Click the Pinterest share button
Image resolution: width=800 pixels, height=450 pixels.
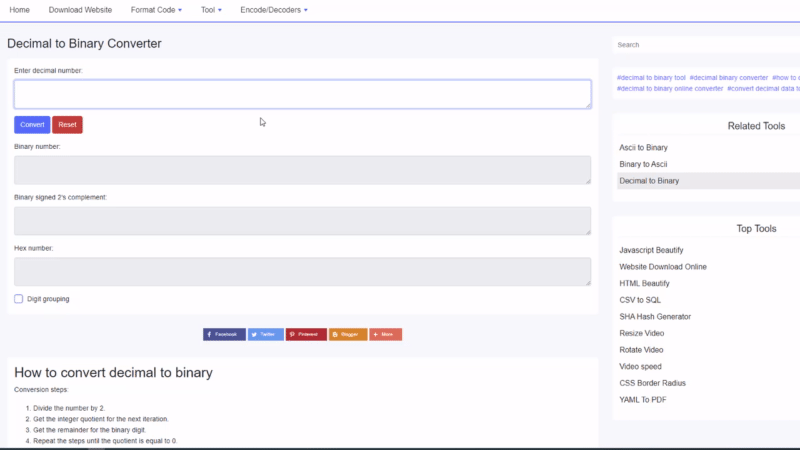pos(306,334)
